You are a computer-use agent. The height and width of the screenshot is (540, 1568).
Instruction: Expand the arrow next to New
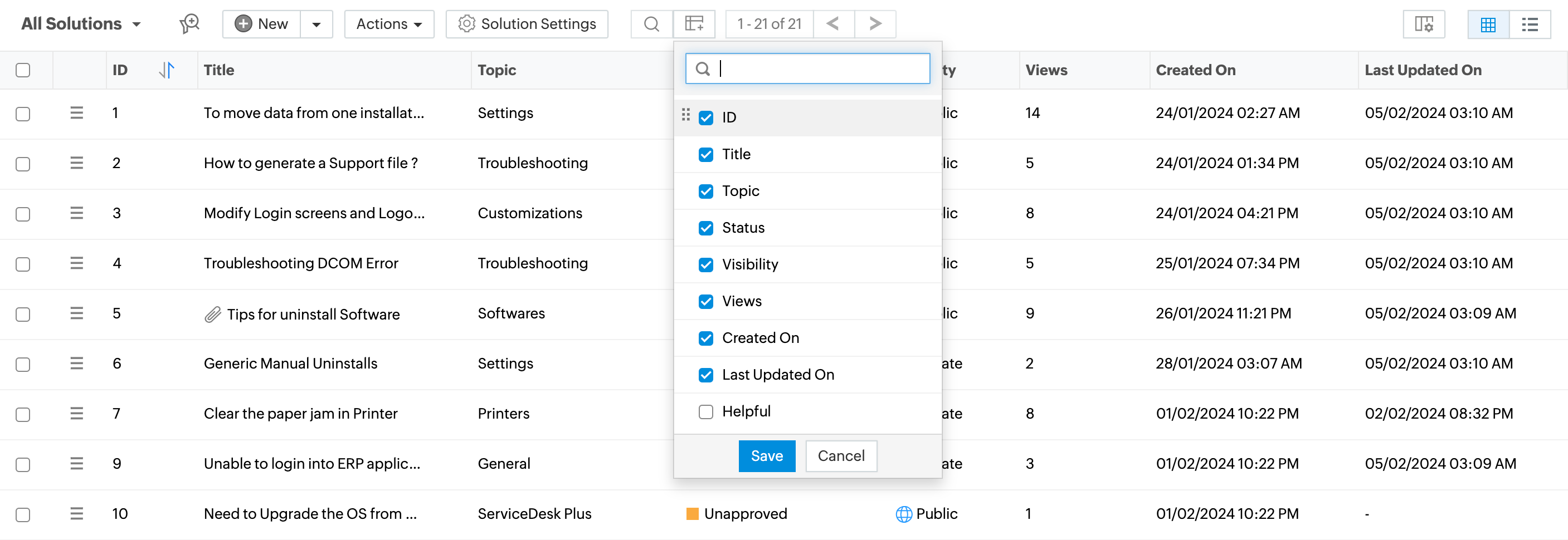pyautogui.click(x=316, y=24)
